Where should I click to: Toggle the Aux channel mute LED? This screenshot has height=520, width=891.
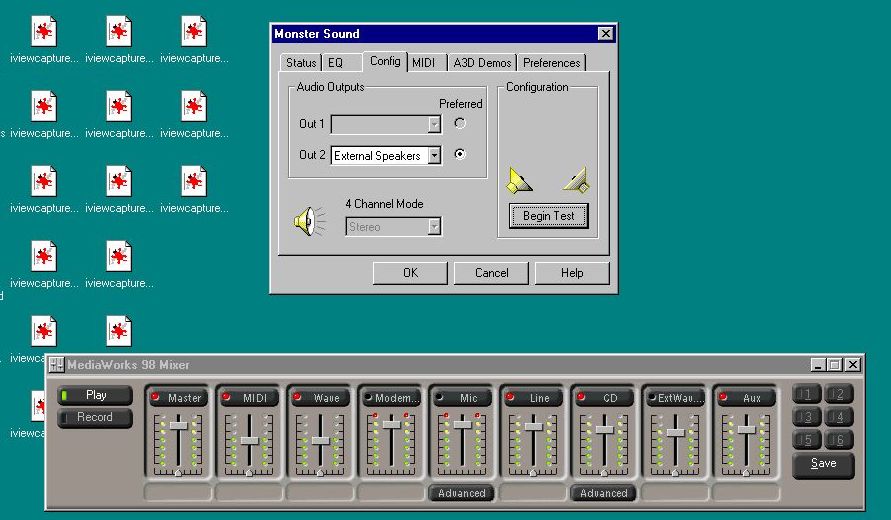coord(723,397)
